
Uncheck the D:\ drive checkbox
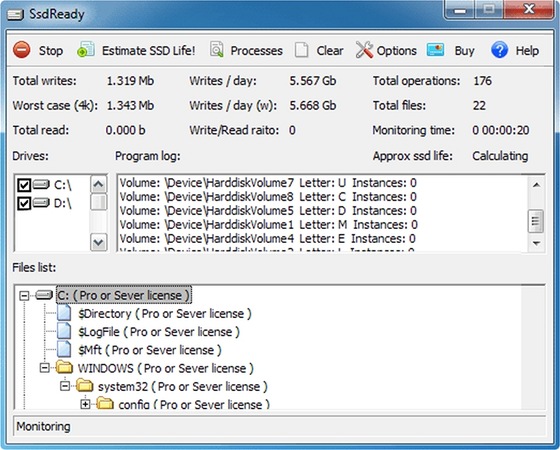(x=24, y=203)
